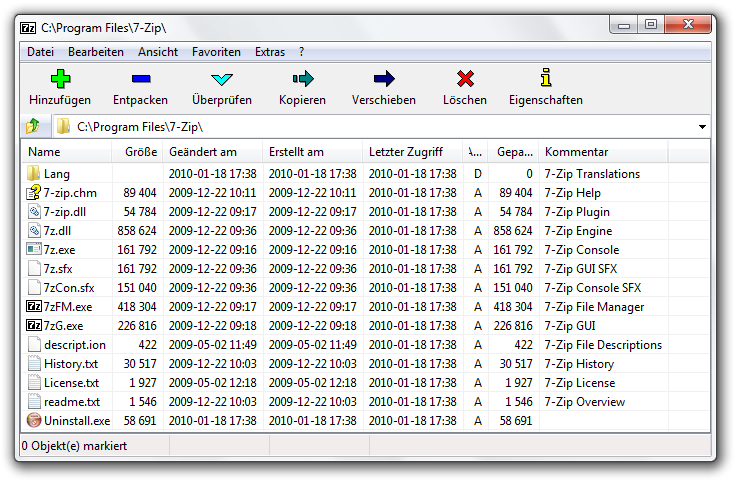
Task: Minimize the 7-Zip window
Action: tap(624, 26)
